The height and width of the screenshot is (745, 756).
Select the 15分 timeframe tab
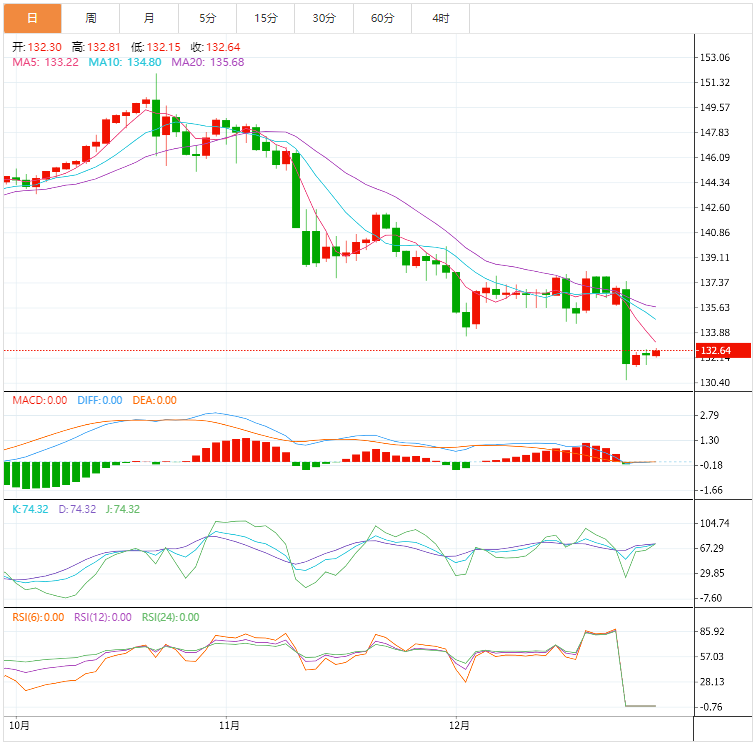[265, 18]
